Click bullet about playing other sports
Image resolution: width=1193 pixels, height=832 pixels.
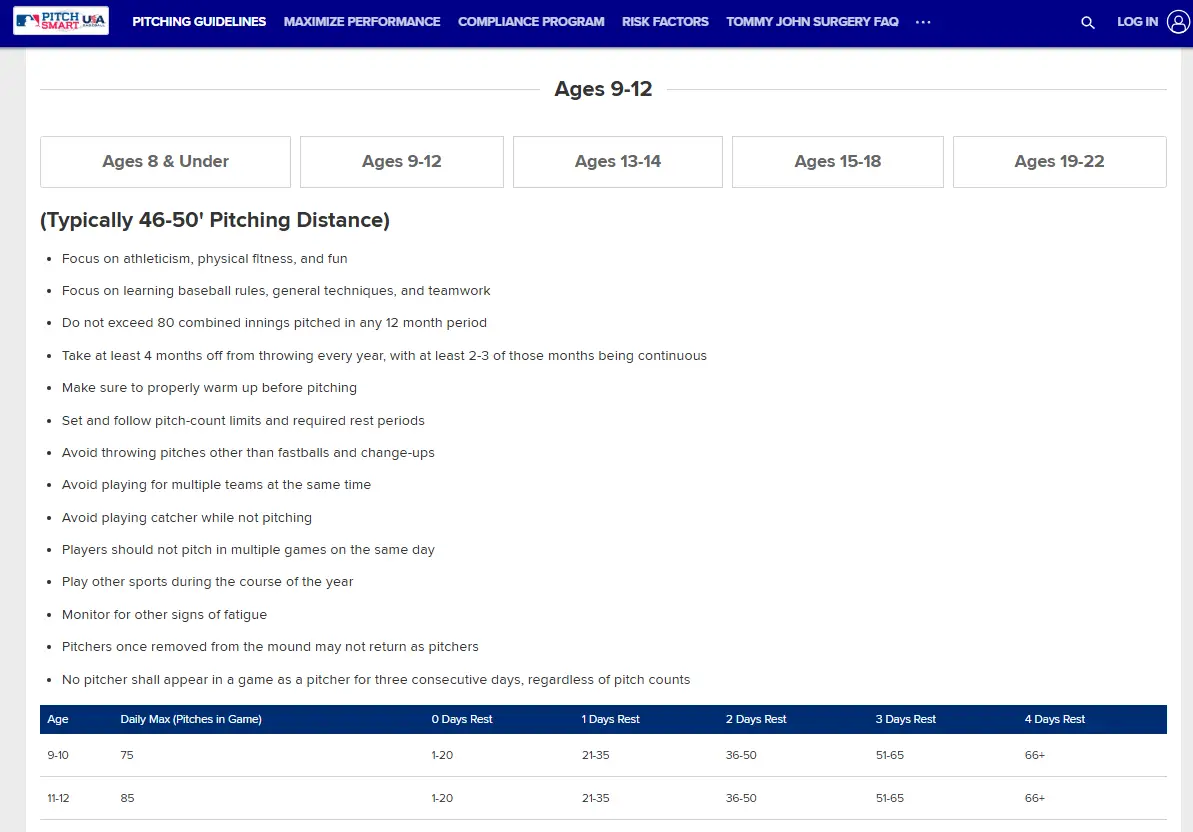[x=208, y=582]
